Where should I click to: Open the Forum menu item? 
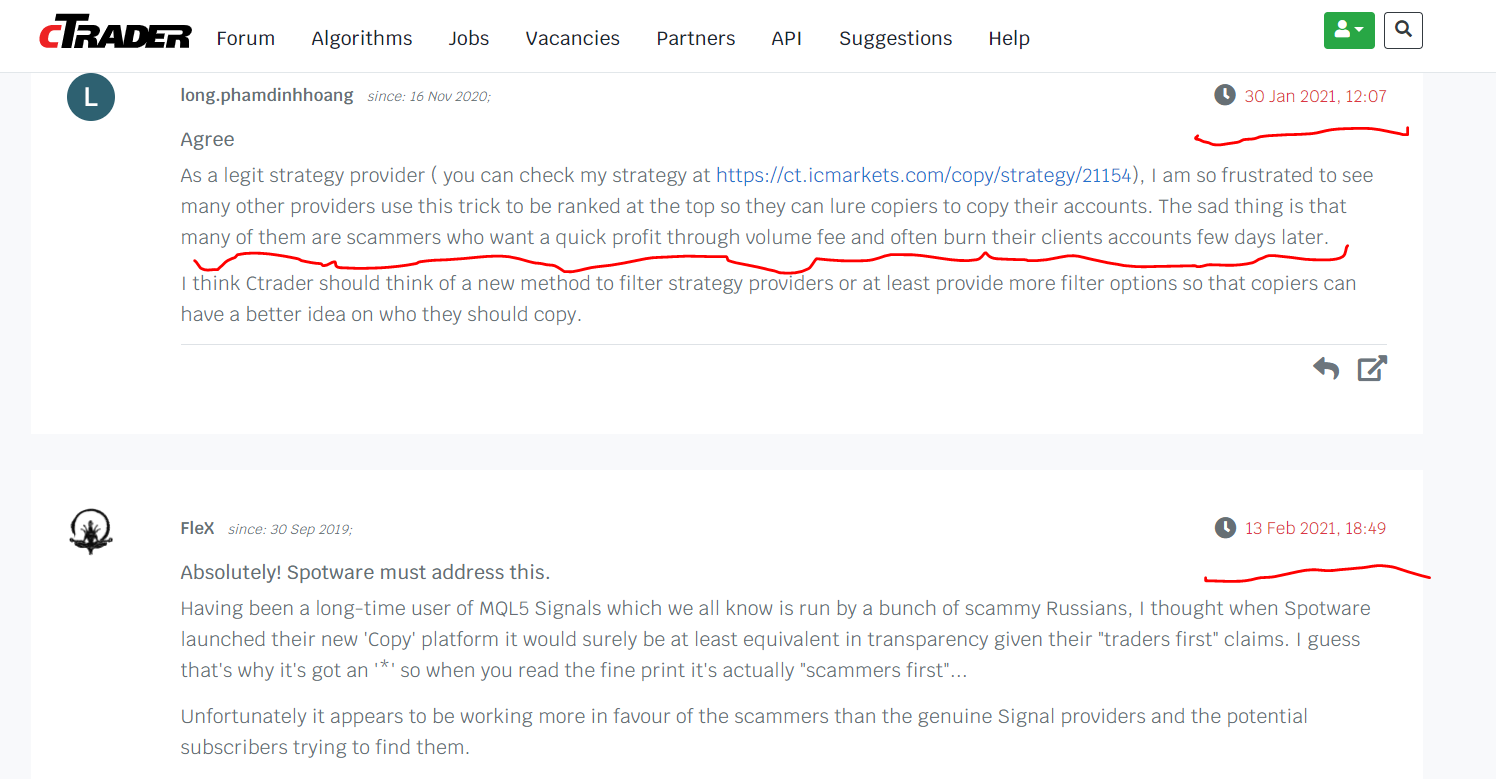pyautogui.click(x=245, y=38)
